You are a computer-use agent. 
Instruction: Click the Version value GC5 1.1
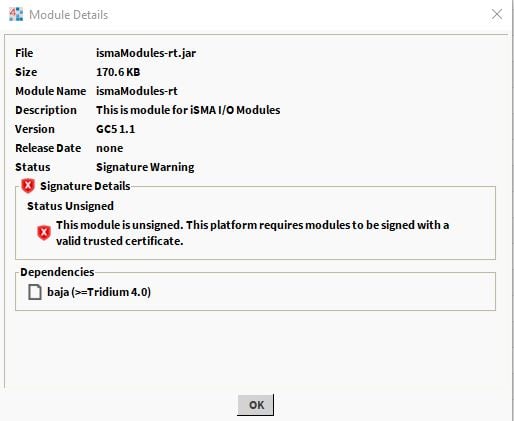(x=115, y=129)
